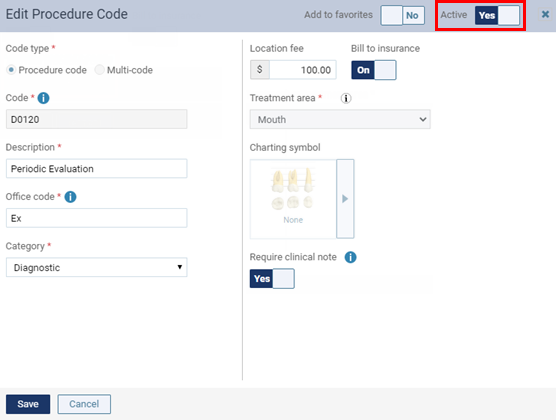Open the Treatment area dropdown
Viewport: 556px width, 420px height.
click(340, 119)
